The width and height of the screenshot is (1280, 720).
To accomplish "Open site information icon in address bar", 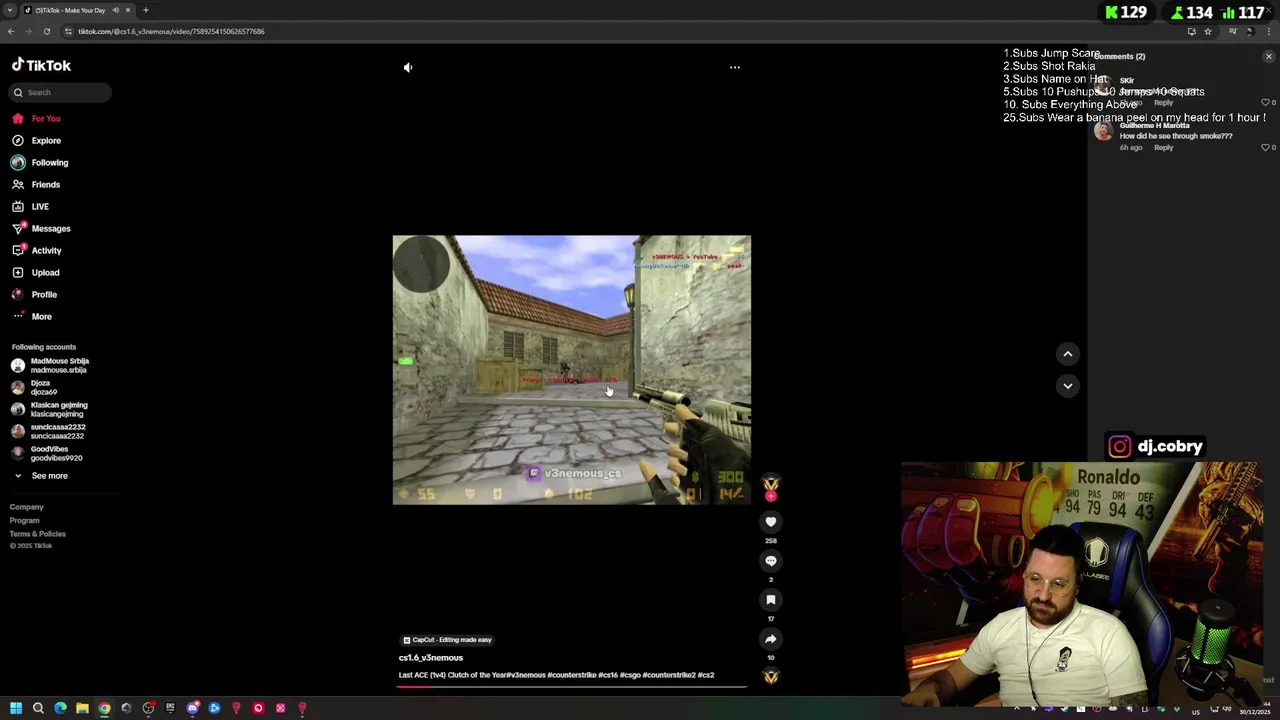I will (68, 31).
